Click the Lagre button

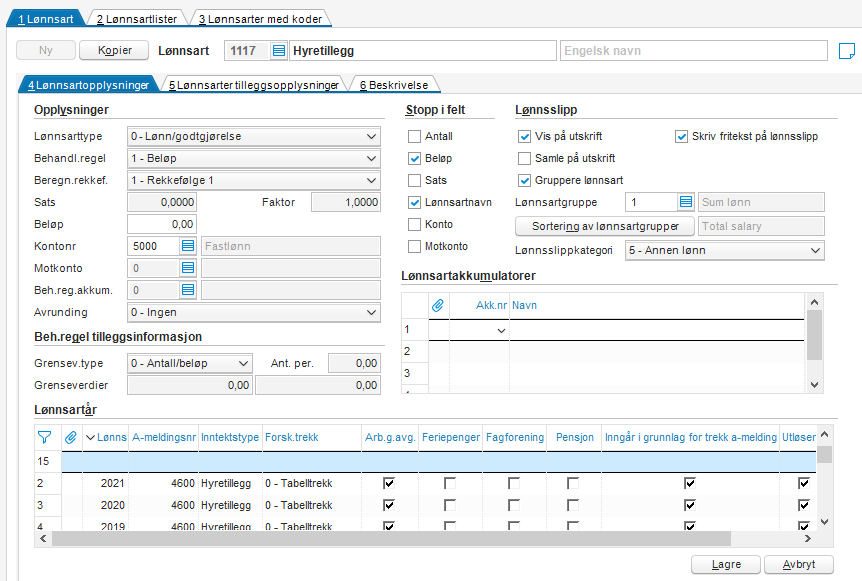point(726,564)
